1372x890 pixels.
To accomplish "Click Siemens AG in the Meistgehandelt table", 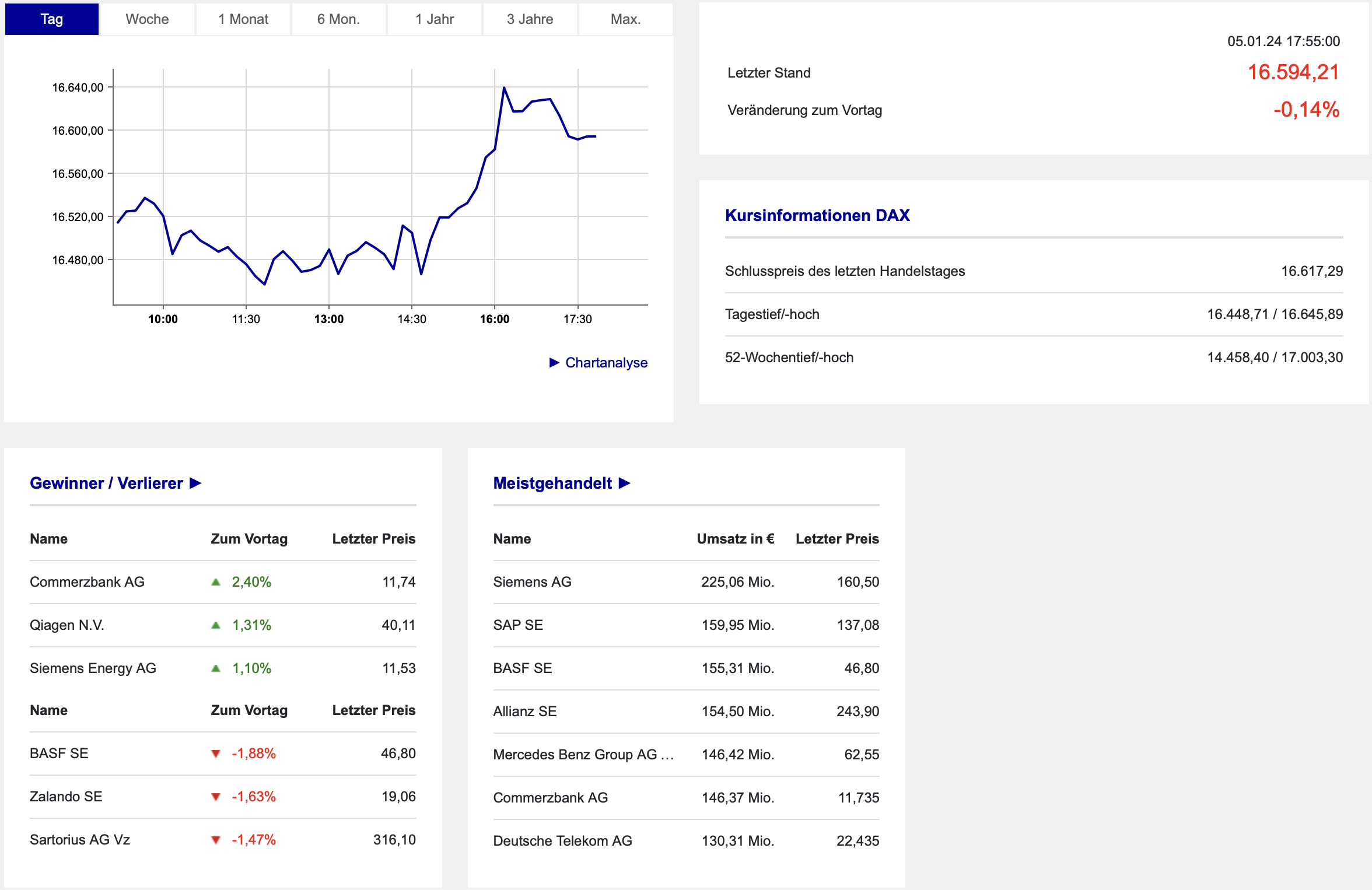I will click(x=532, y=582).
